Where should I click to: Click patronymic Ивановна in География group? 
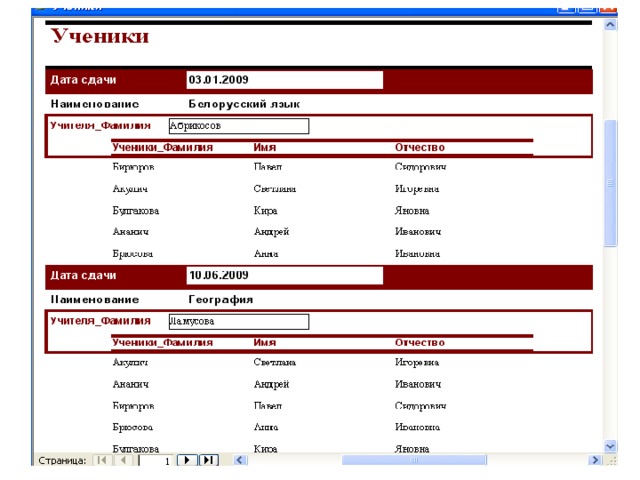tap(417, 427)
